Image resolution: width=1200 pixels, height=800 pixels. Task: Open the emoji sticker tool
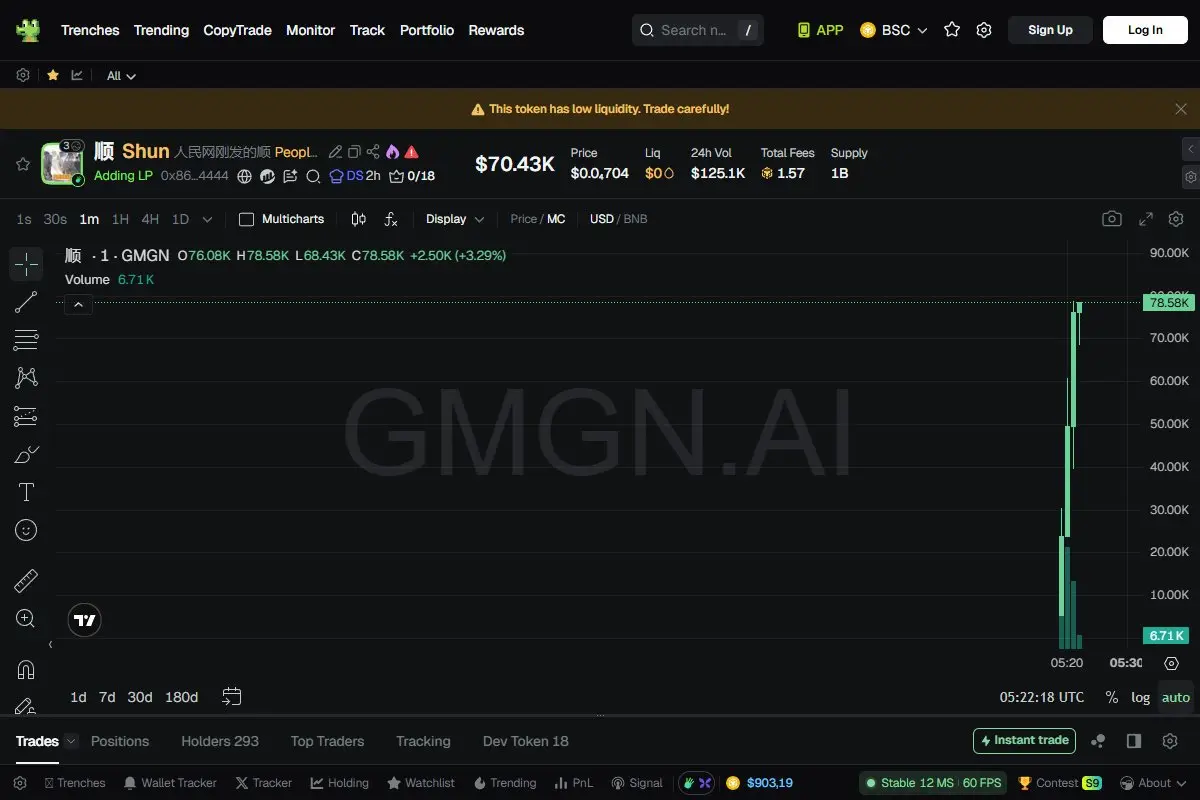(x=26, y=530)
